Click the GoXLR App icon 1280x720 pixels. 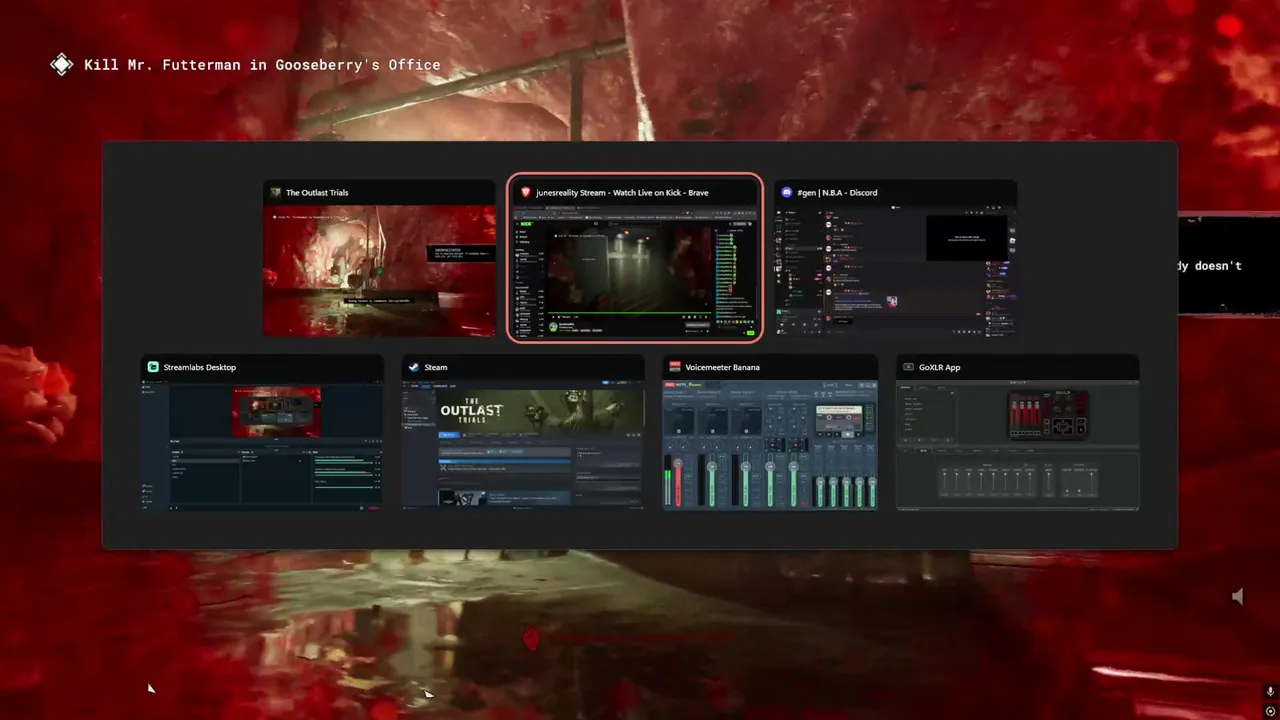coord(908,367)
